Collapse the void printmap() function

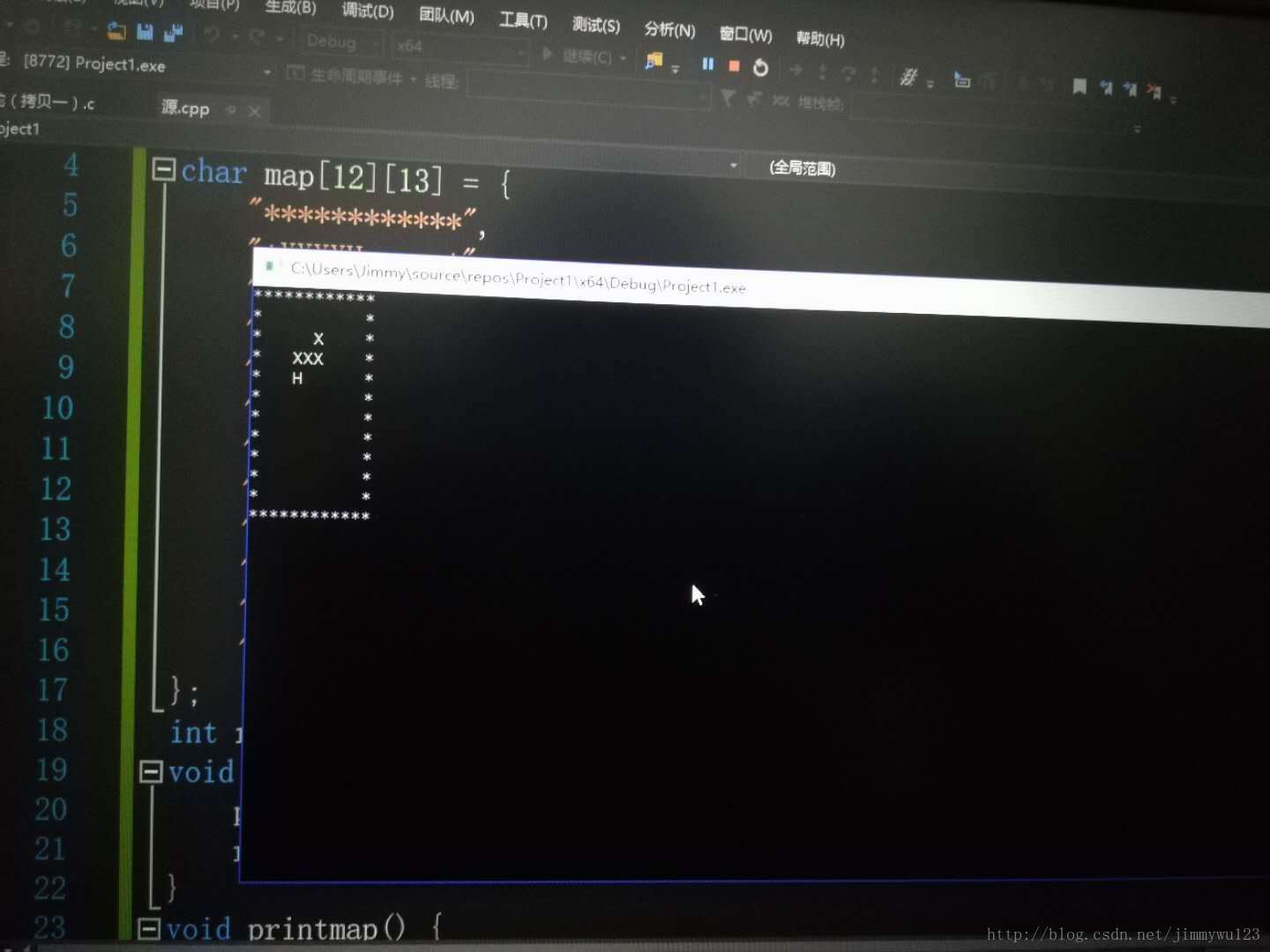[150, 928]
